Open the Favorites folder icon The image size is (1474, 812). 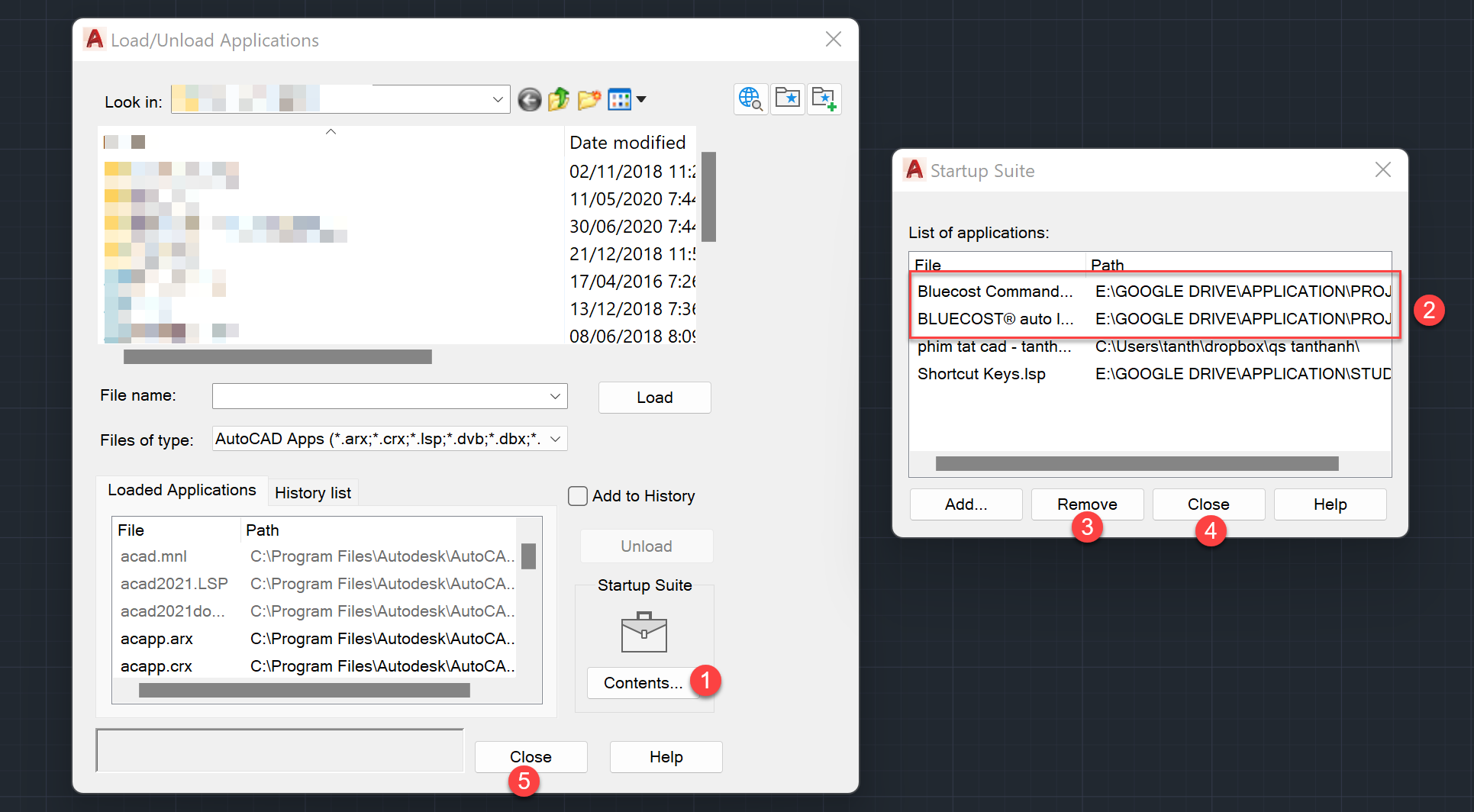coord(787,99)
